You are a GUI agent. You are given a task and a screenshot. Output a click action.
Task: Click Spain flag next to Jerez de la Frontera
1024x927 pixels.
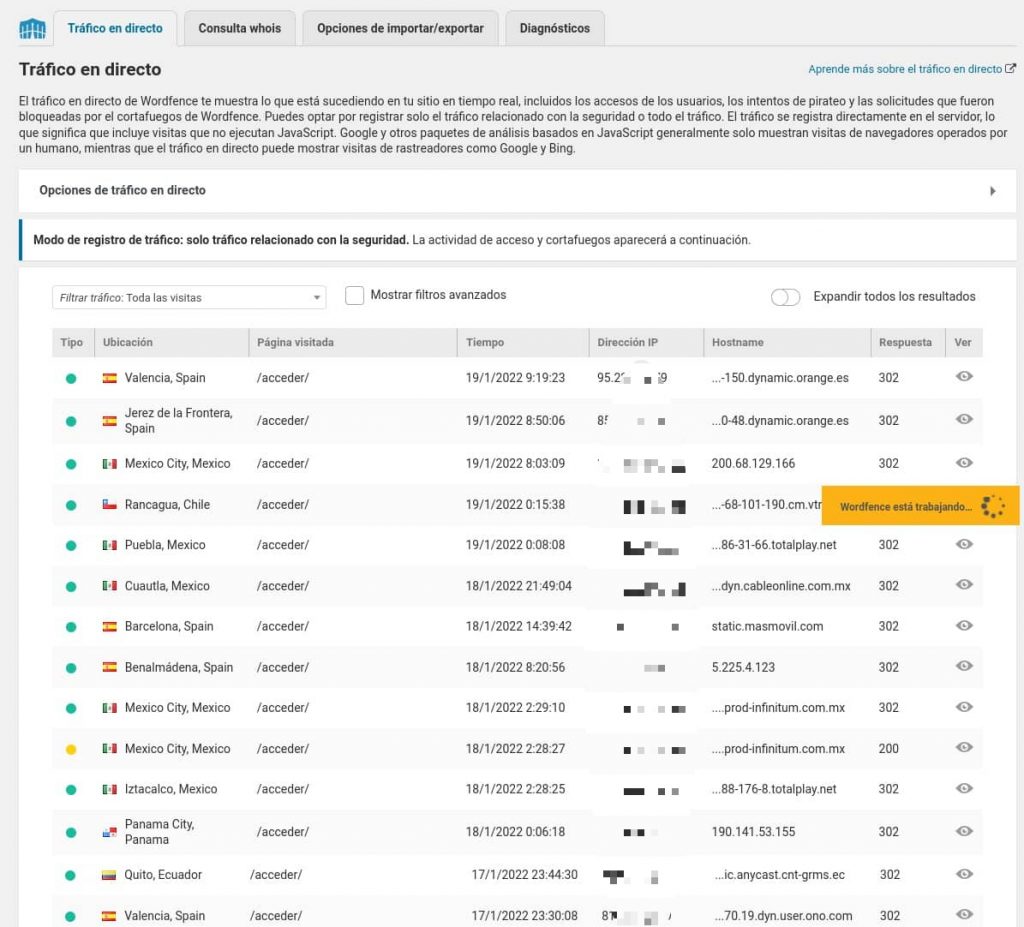tap(110, 421)
